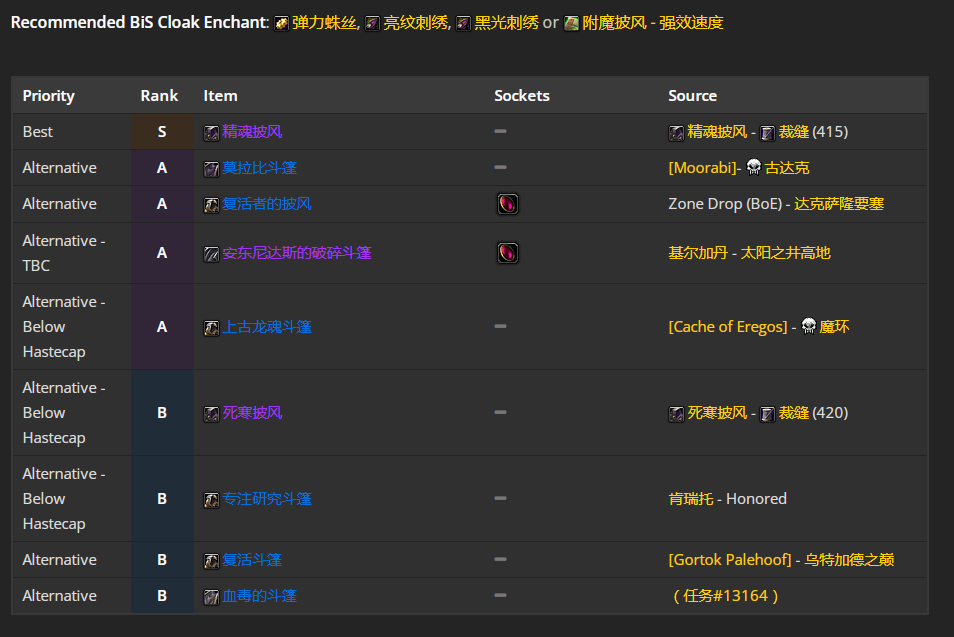954x637 pixels.
Task: Click the 弹力蛛丝 enchant icon
Action: (281, 24)
